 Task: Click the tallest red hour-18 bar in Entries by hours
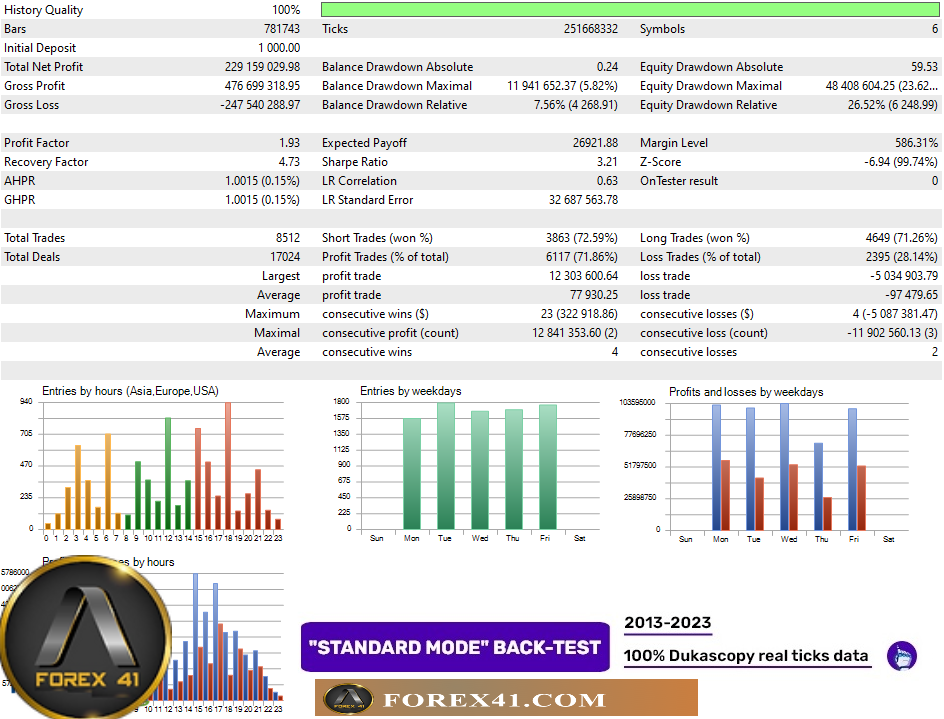[x=228, y=465]
